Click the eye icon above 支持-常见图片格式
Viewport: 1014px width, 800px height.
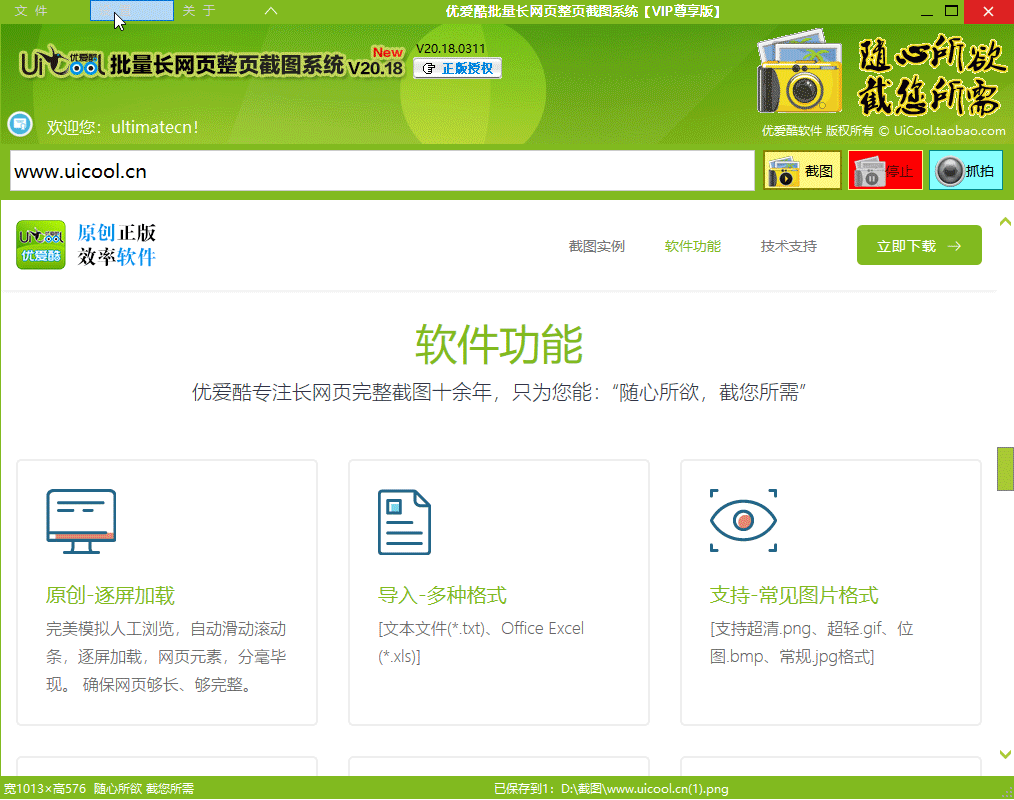(743, 521)
